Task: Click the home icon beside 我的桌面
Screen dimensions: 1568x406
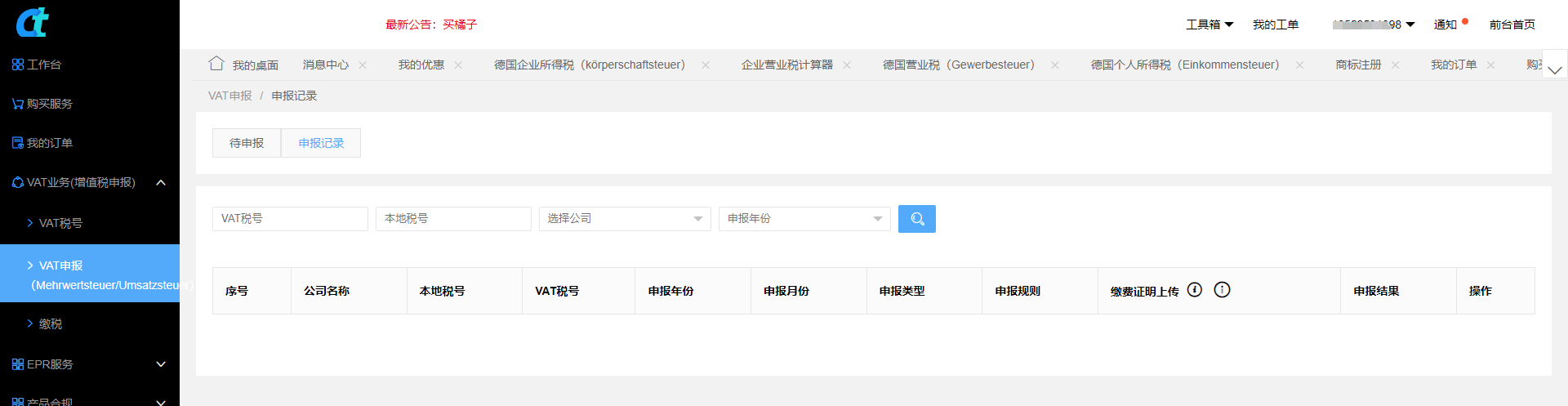Action: [x=216, y=64]
